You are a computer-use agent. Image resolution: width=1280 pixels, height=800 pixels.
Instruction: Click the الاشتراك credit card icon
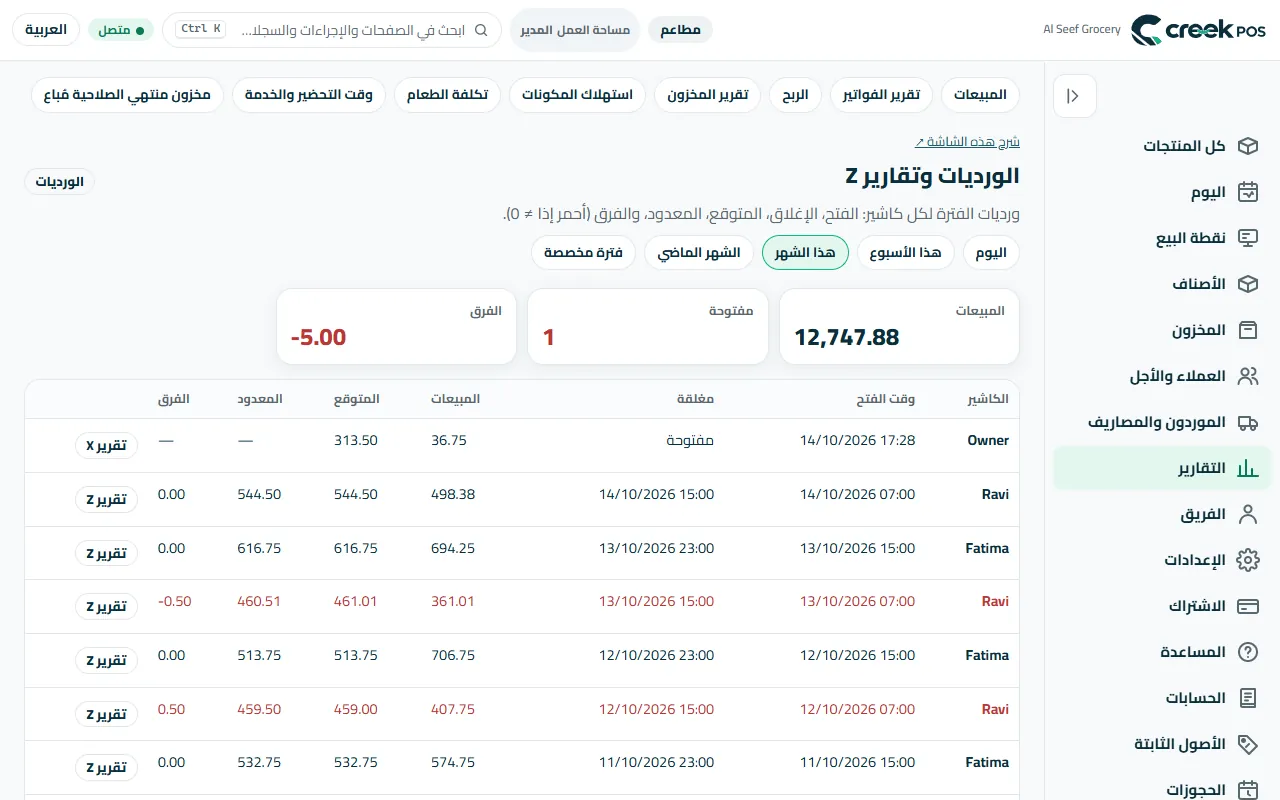(1247, 606)
